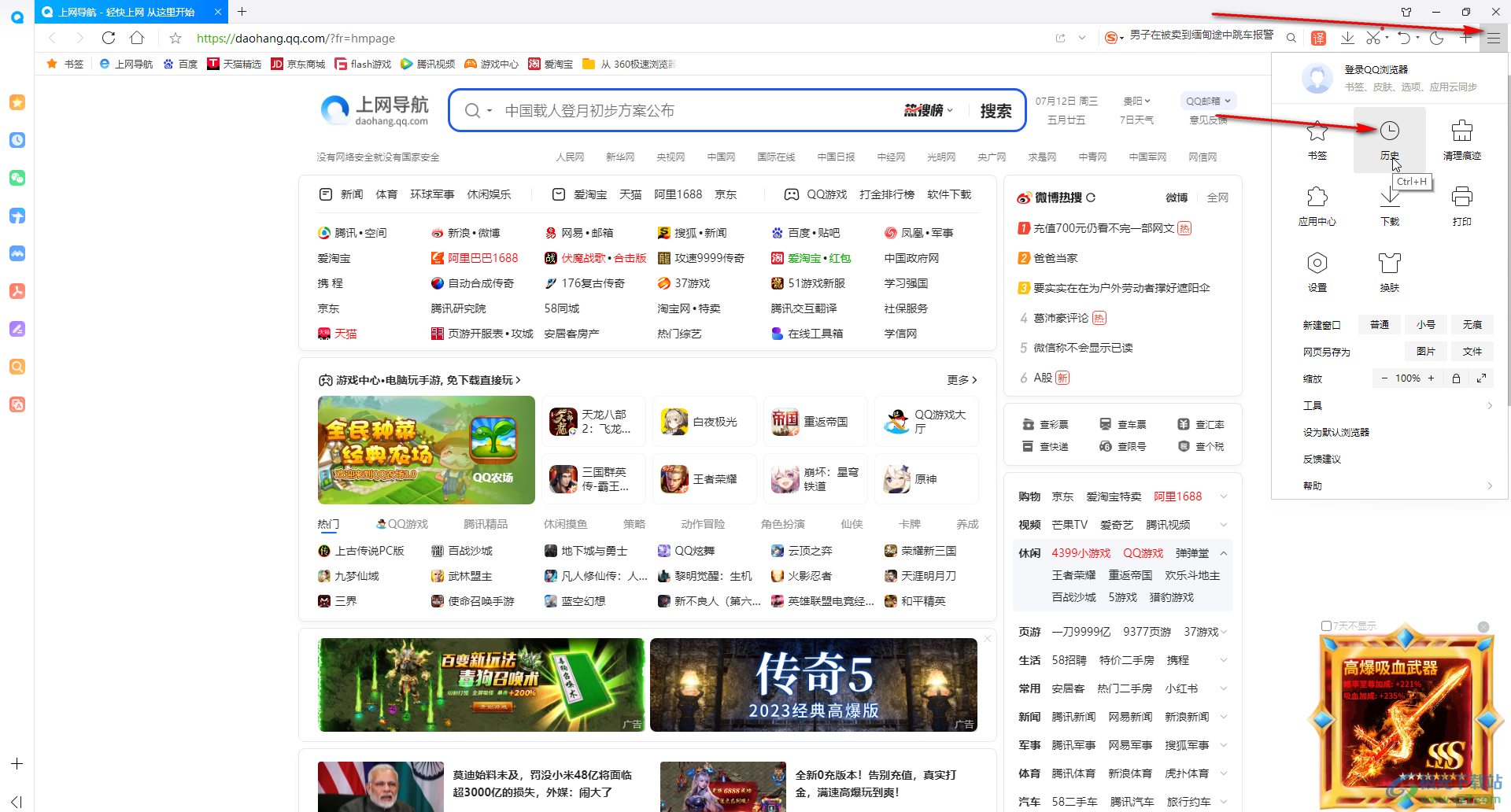Viewport: 1511px width, 812px height.
Task: Collapse the sidebar with bottom arrow icon
Action: coord(17,802)
